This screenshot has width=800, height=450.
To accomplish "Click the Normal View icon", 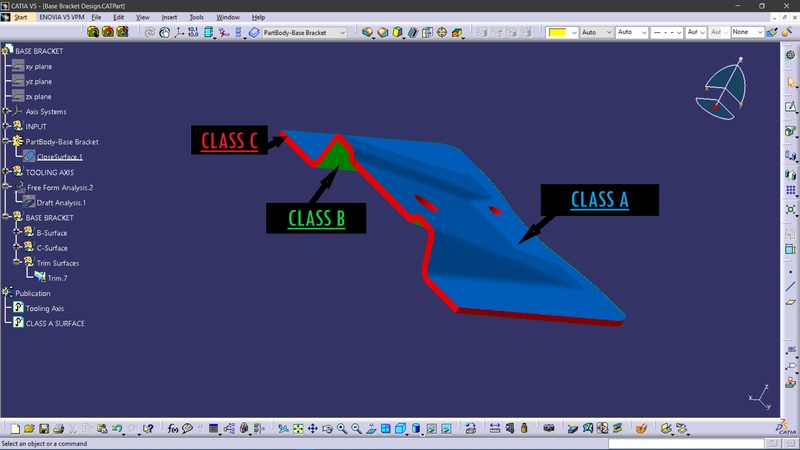I will tap(371, 429).
